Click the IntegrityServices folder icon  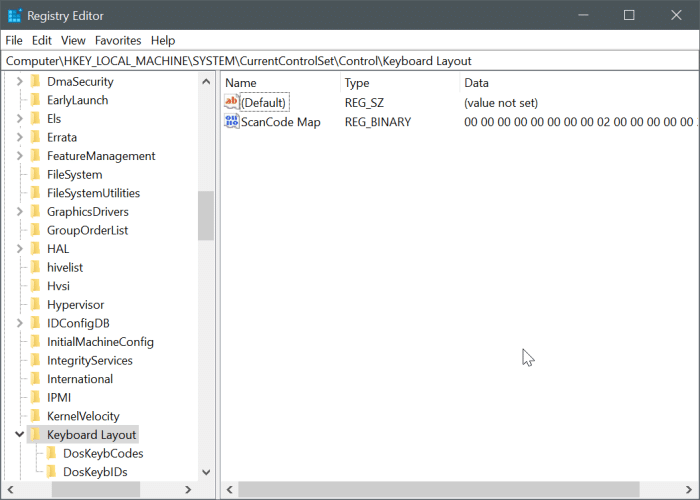[36, 360]
